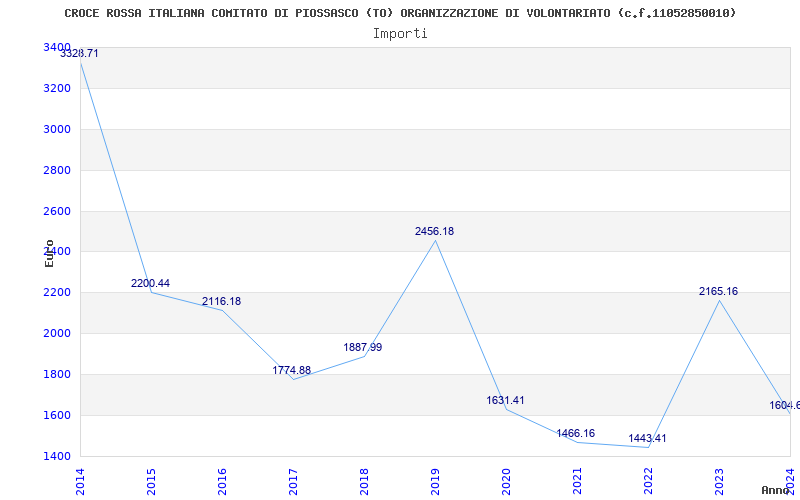Click the 1774.88 data label
Image resolution: width=800 pixels, height=500 pixels.
(x=291, y=370)
